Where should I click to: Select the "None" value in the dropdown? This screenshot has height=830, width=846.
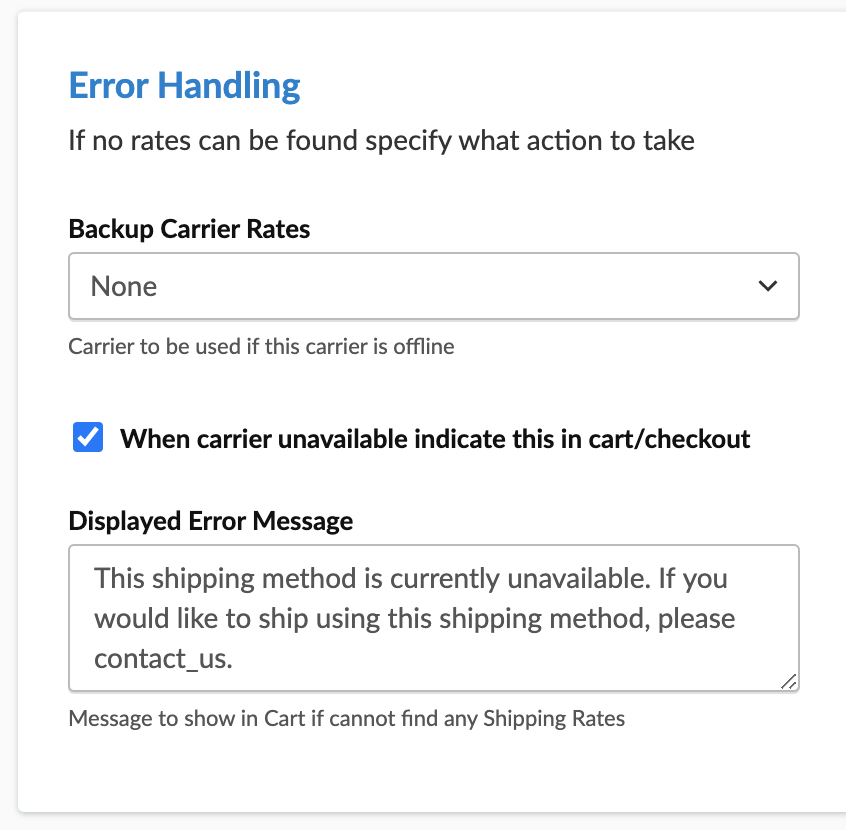click(x=124, y=287)
